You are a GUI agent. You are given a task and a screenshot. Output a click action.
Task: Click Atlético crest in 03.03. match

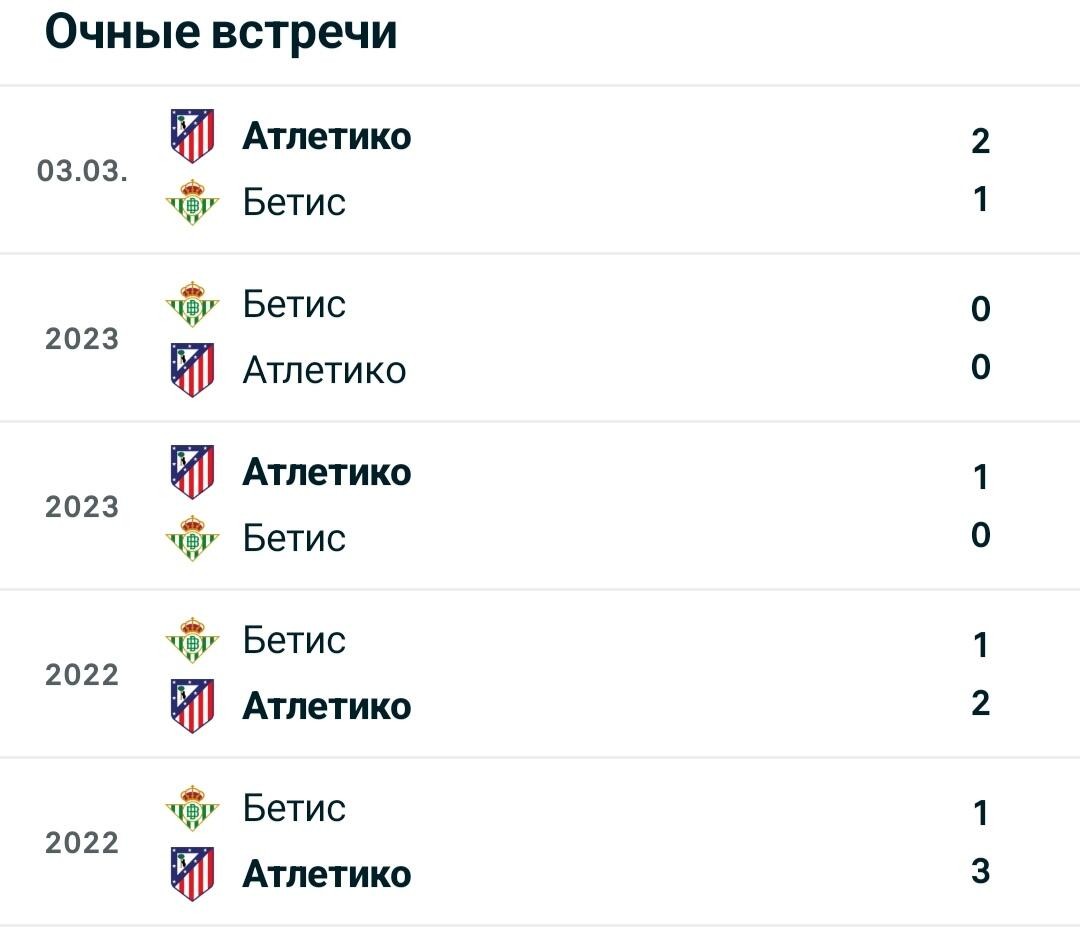click(192, 136)
